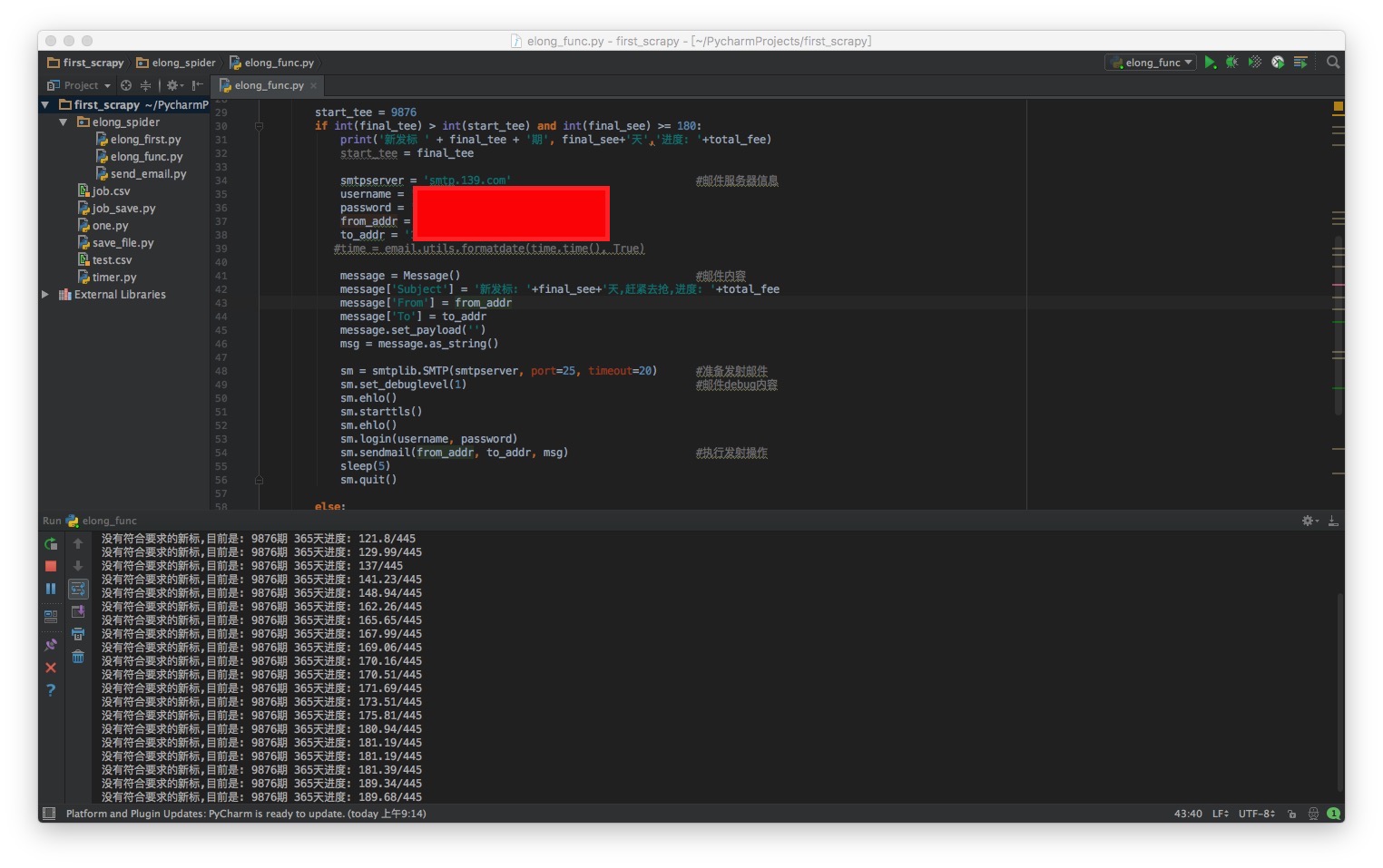Change file encoding UTF-8
The width and height of the screenshot is (1383, 868).
[1257, 814]
